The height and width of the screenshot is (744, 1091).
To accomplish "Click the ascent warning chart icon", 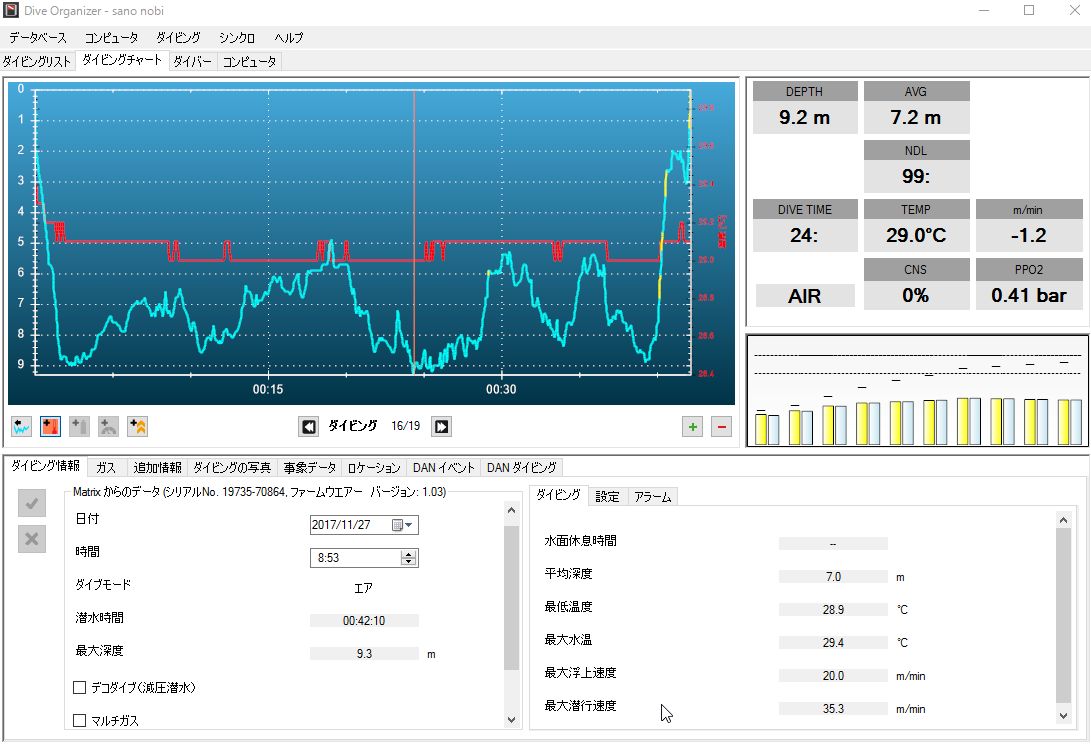I will click(138, 427).
